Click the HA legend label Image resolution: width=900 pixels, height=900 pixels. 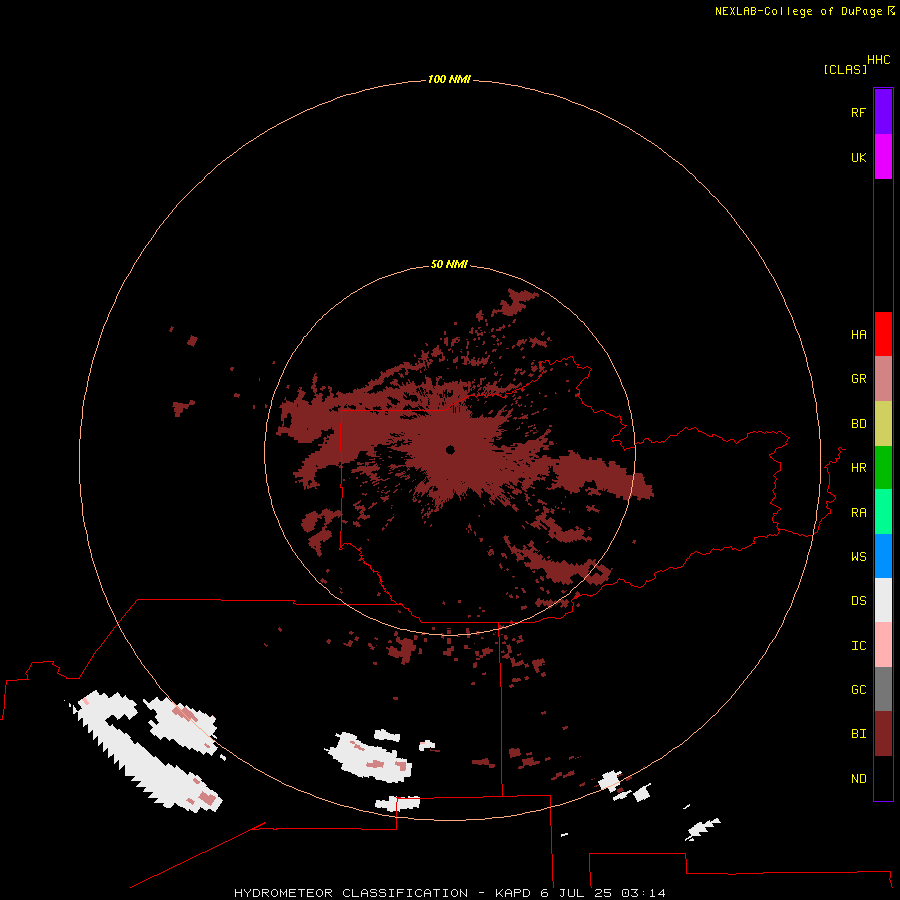(x=859, y=335)
